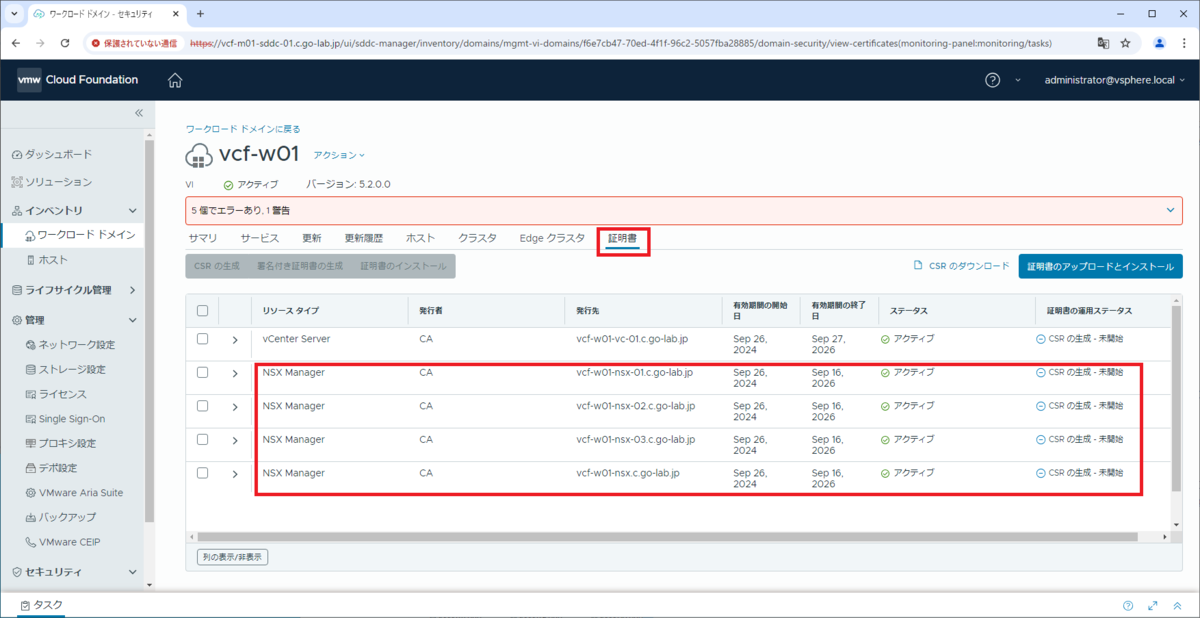The height and width of the screenshot is (618, 1200).
Task: Switch to the Edge クラスタ tab
Action: tap(552, 238)
